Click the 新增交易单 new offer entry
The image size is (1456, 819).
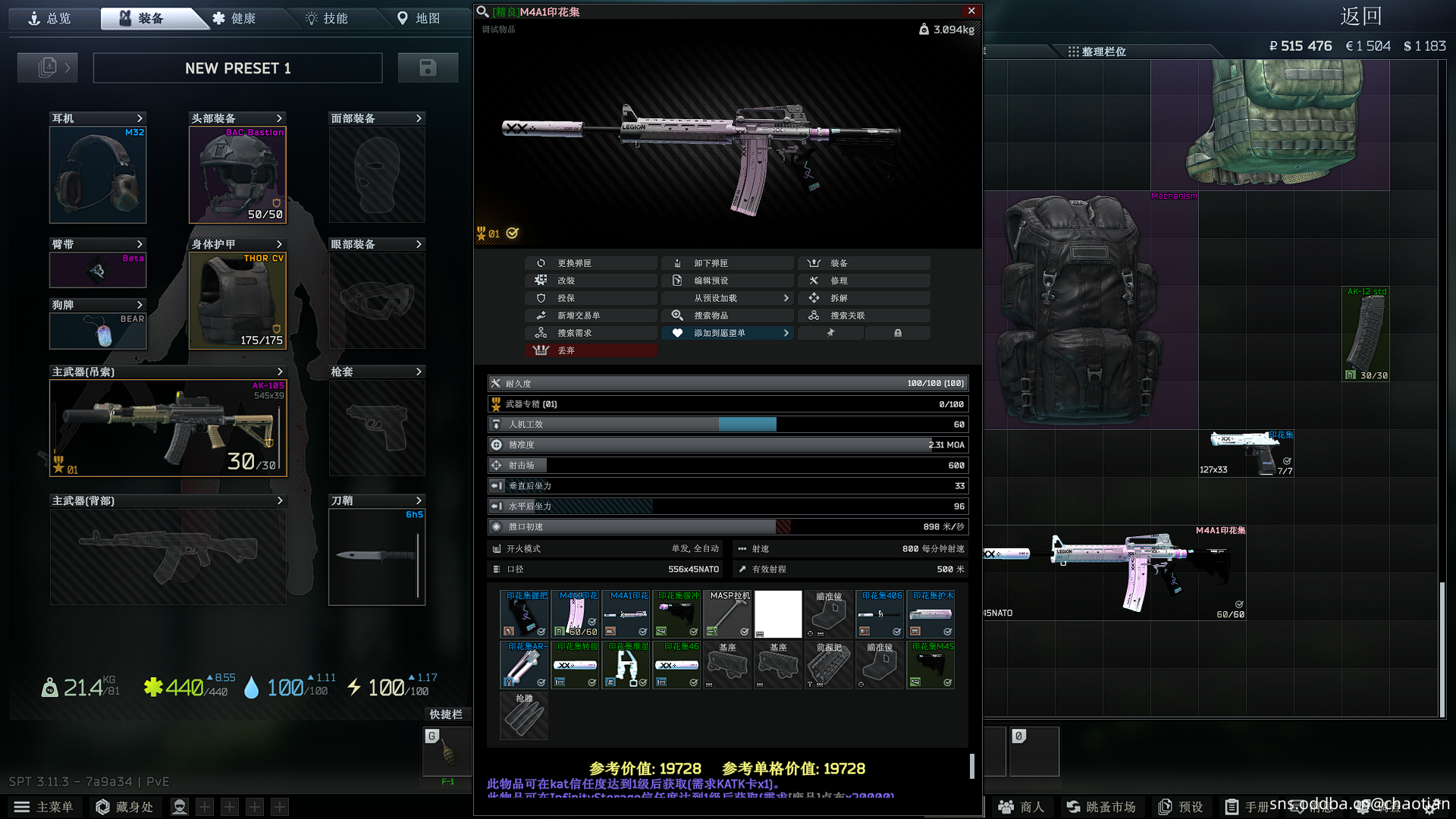click(591, 315)
